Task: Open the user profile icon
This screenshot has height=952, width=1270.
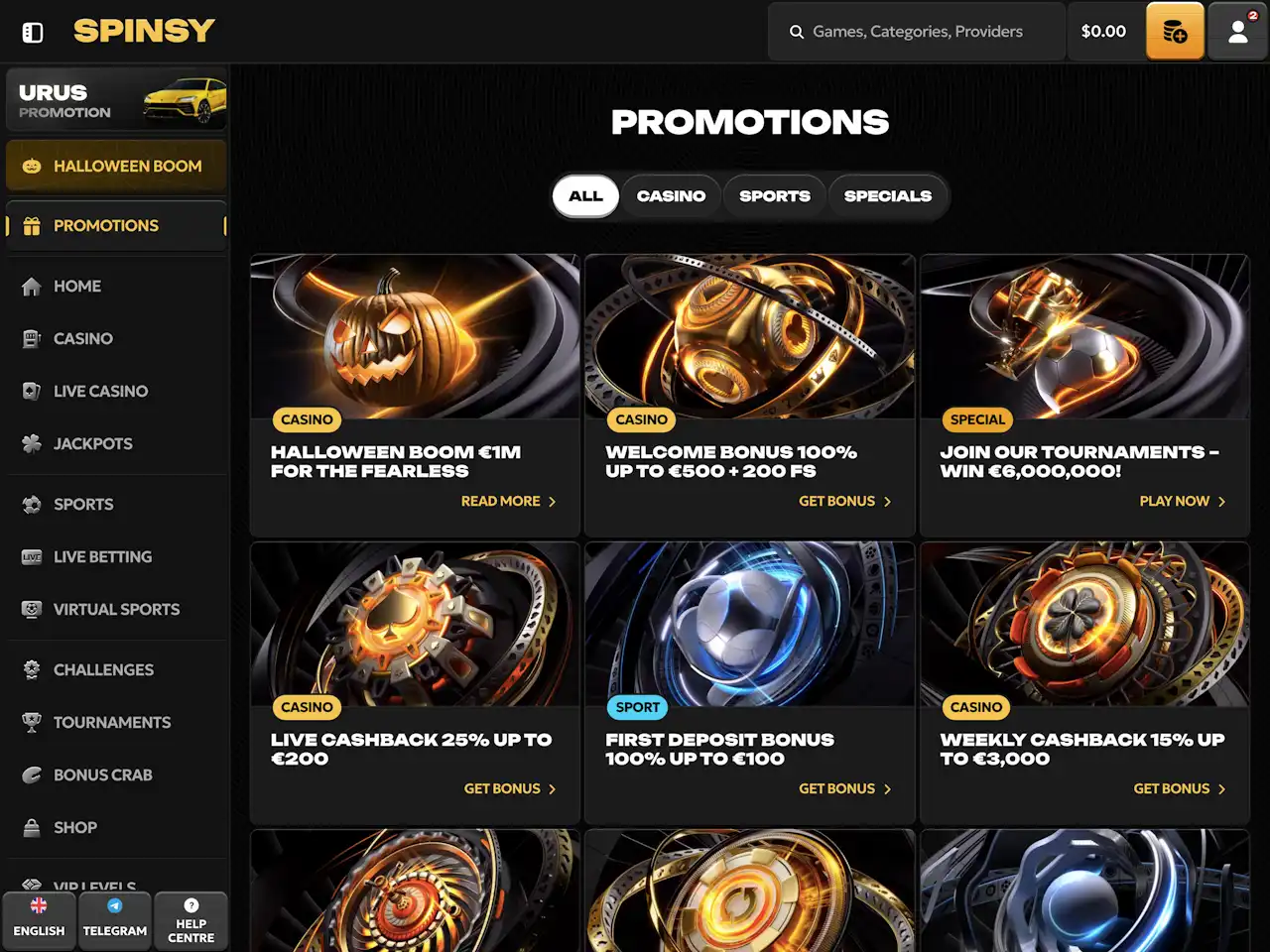Action: click(1237, 31)
